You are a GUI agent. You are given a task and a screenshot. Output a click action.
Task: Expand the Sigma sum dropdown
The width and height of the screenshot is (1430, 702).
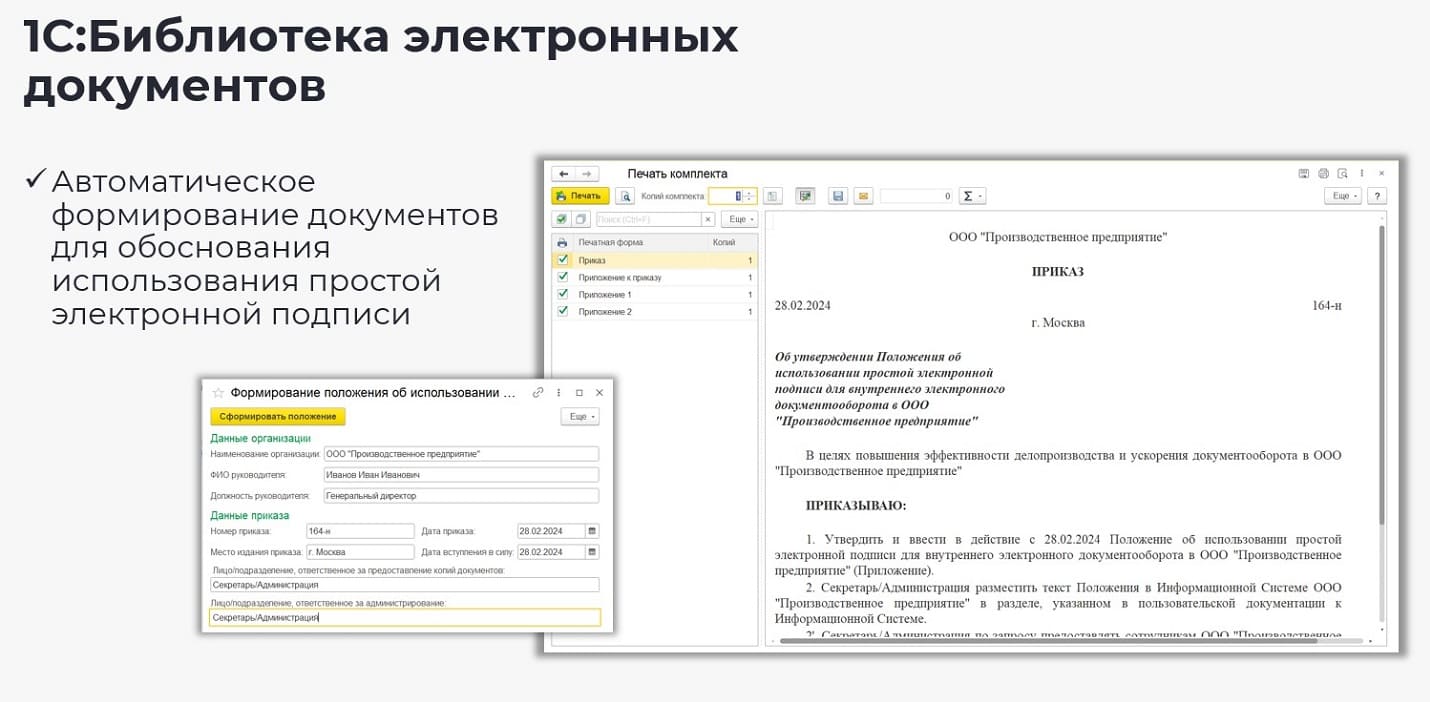[972, 196]
